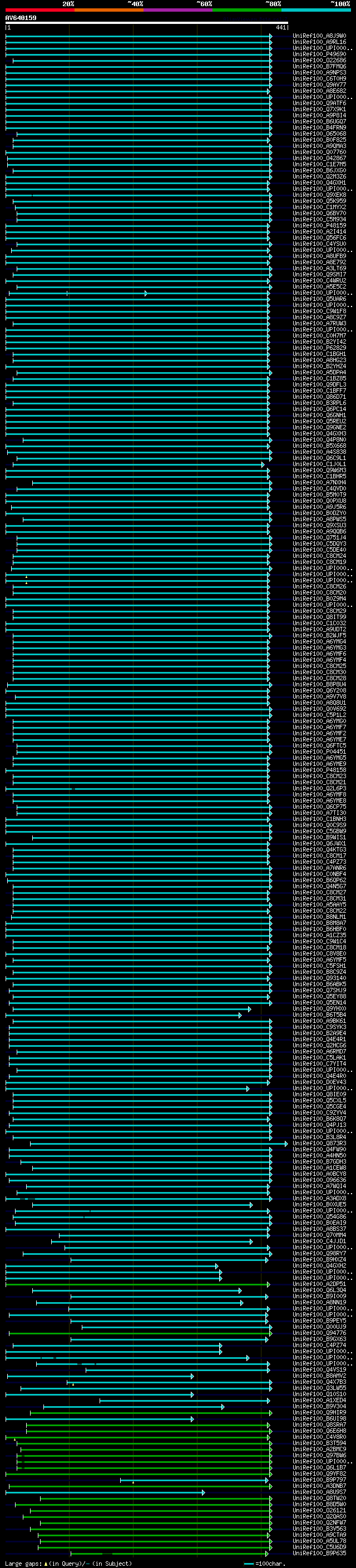Image resolution: width=356 pixels, height=1568 pixels.
Task: Select the UniRef100_C6T0H9 label
Action: 319,78
